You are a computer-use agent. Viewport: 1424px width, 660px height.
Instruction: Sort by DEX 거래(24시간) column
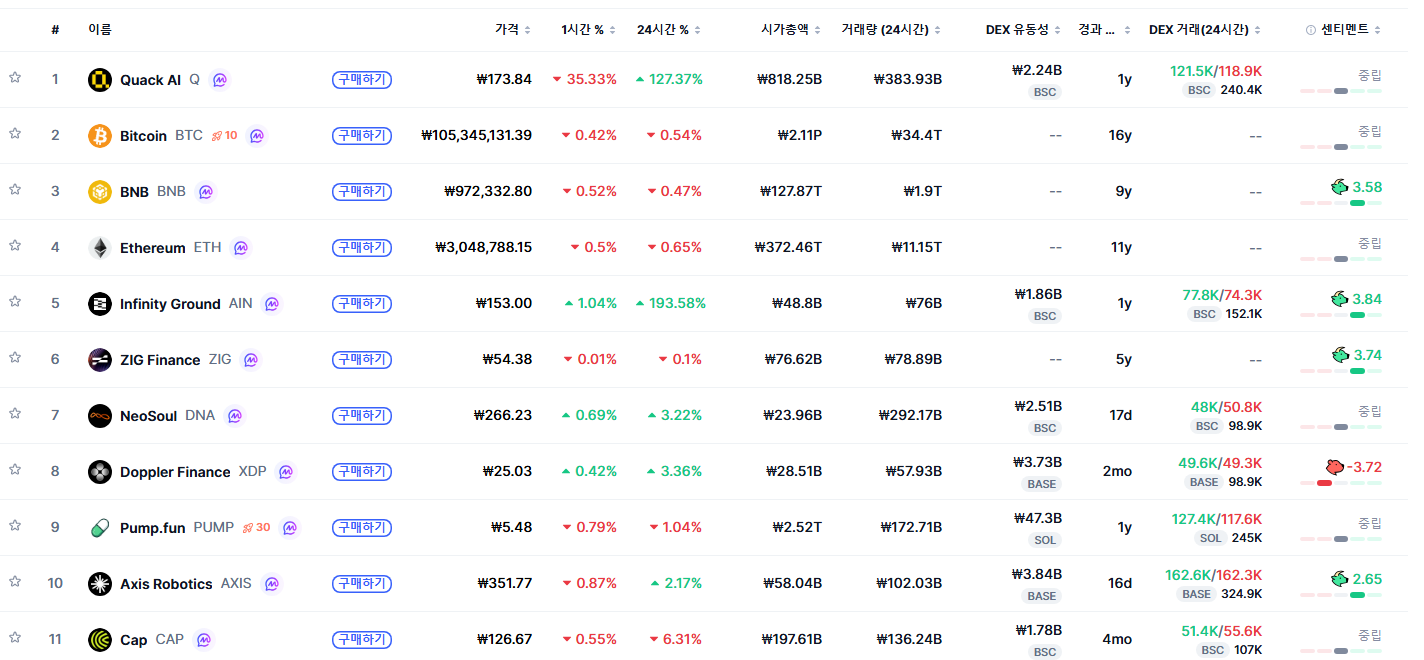(x=1205, y=30)
